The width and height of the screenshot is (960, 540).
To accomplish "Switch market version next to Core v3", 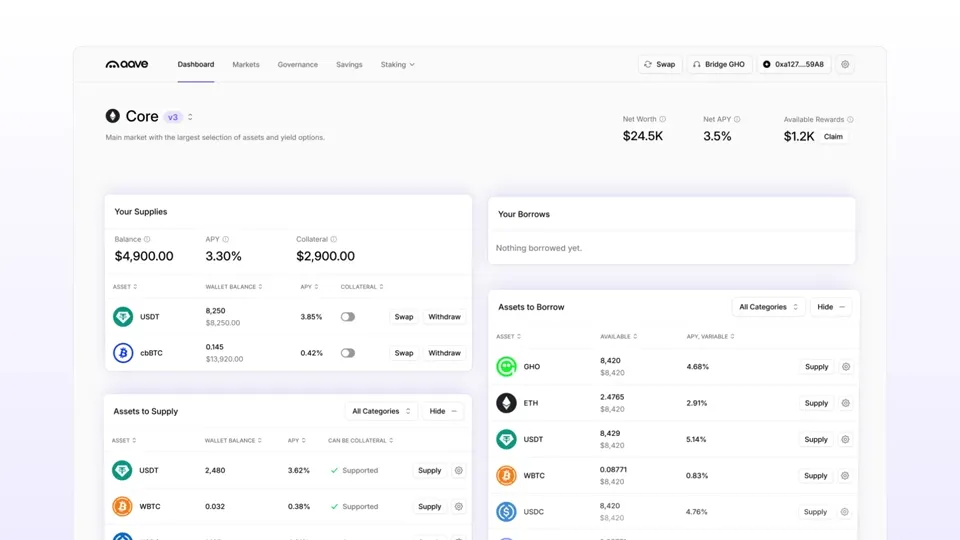I will click(x=190, y=117).
